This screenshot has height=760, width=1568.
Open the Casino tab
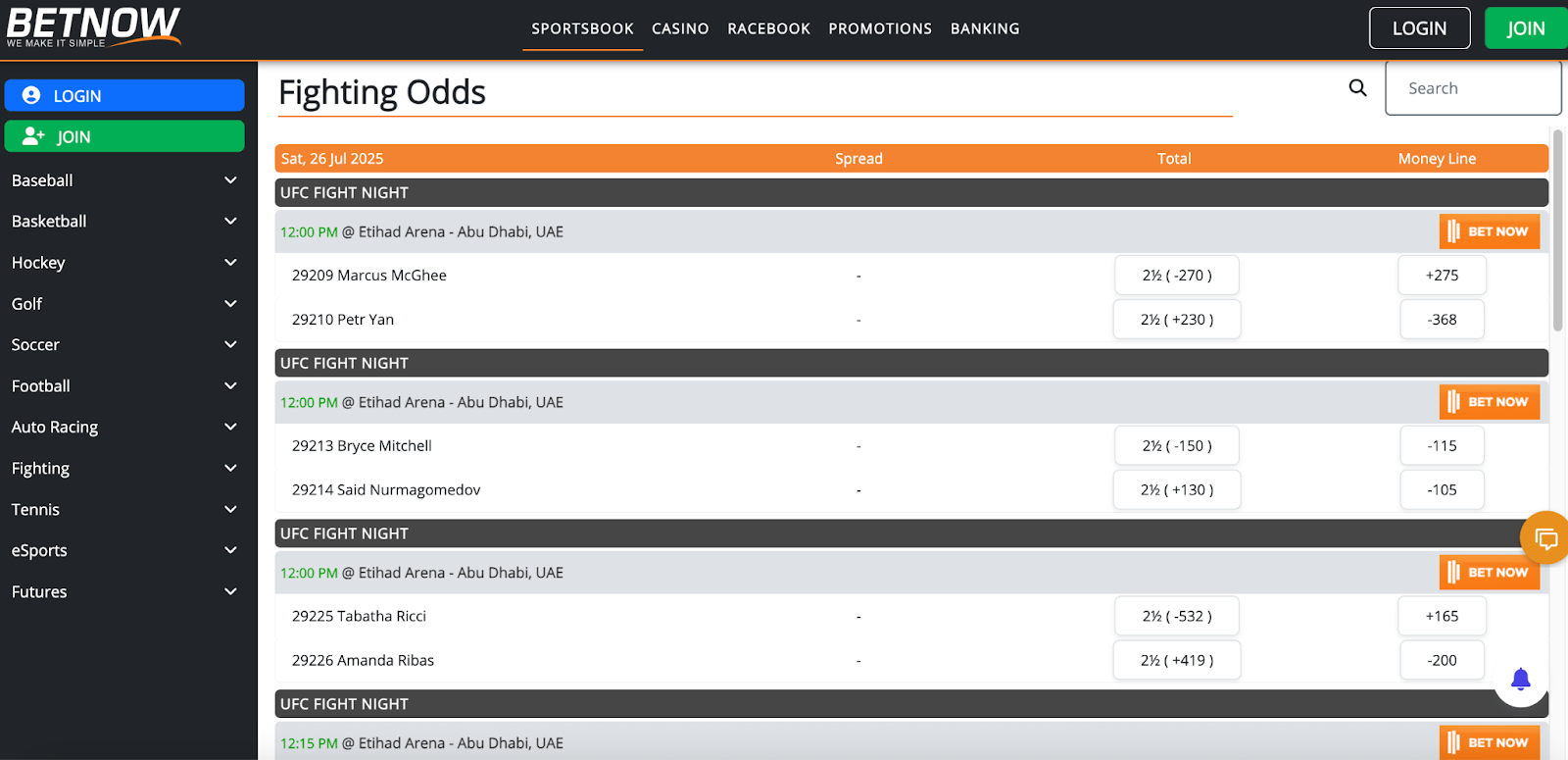coord(680,29)
